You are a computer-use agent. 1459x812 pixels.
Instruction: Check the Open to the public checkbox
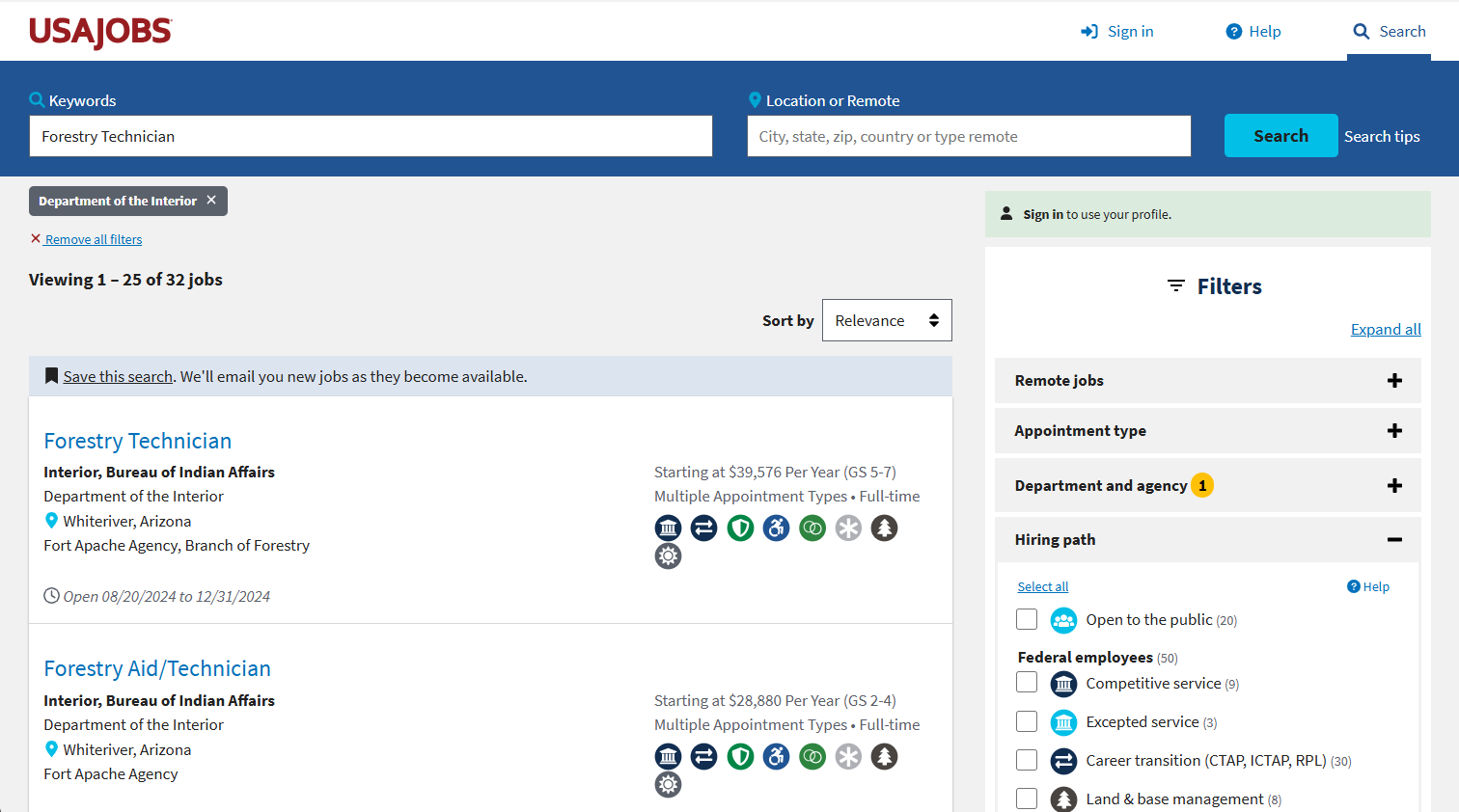pyautogui.click(x=1027, y=619)
